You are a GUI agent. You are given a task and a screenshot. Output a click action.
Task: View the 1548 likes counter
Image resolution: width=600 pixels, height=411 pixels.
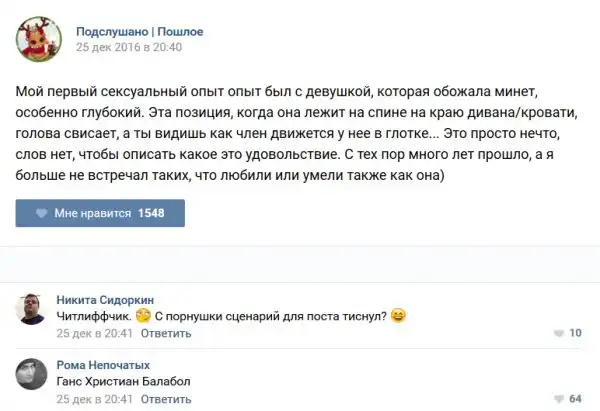click(151, 213)
